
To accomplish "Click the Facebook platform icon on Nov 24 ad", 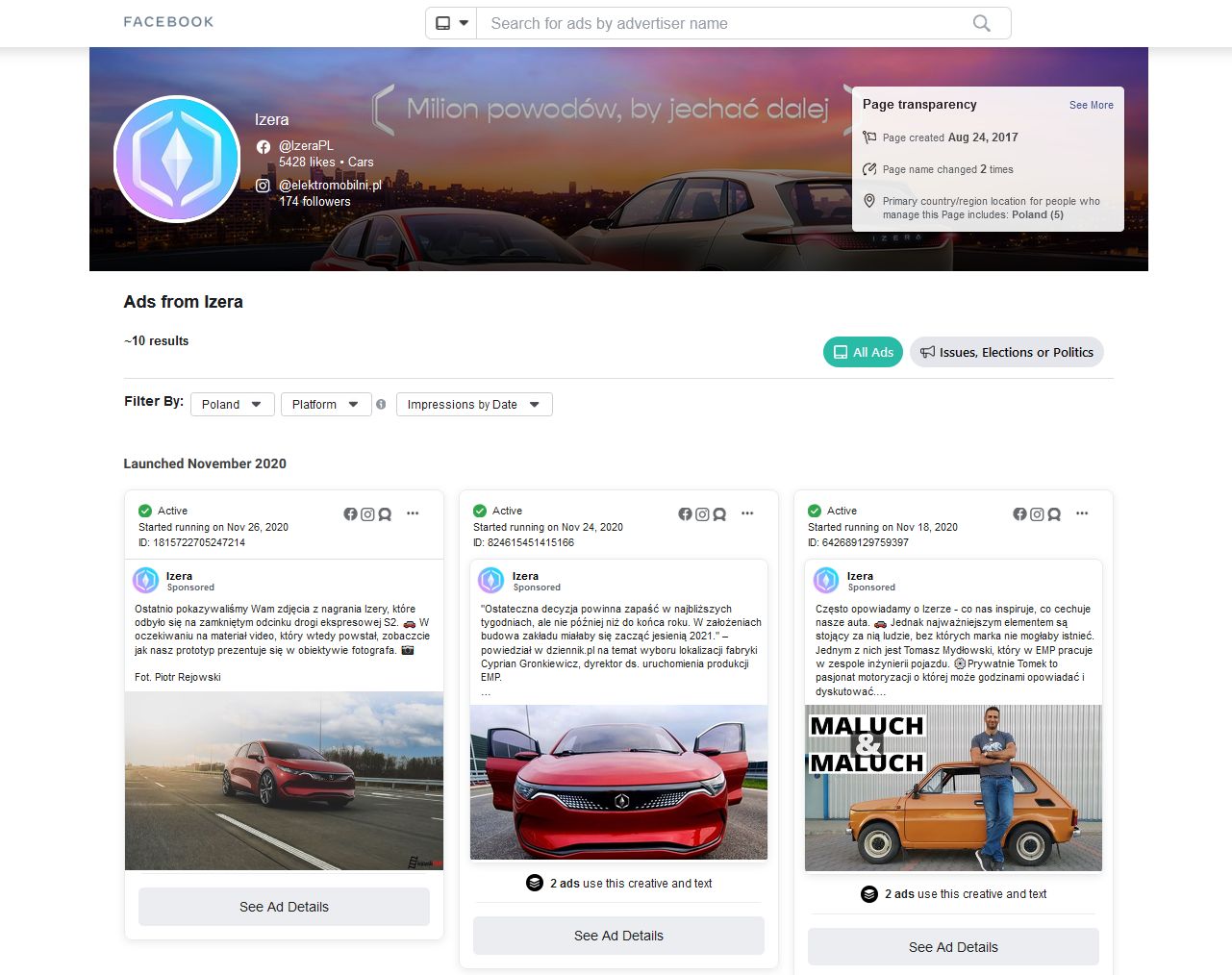I will coord(686,514).
